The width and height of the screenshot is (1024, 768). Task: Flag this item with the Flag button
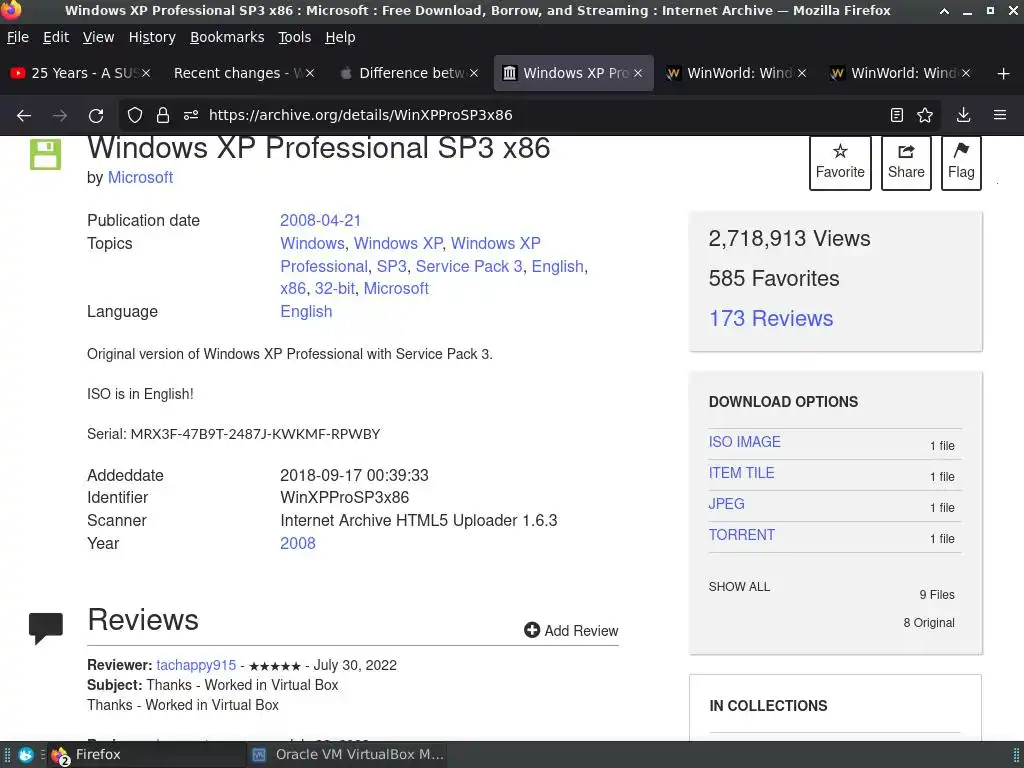961,163
